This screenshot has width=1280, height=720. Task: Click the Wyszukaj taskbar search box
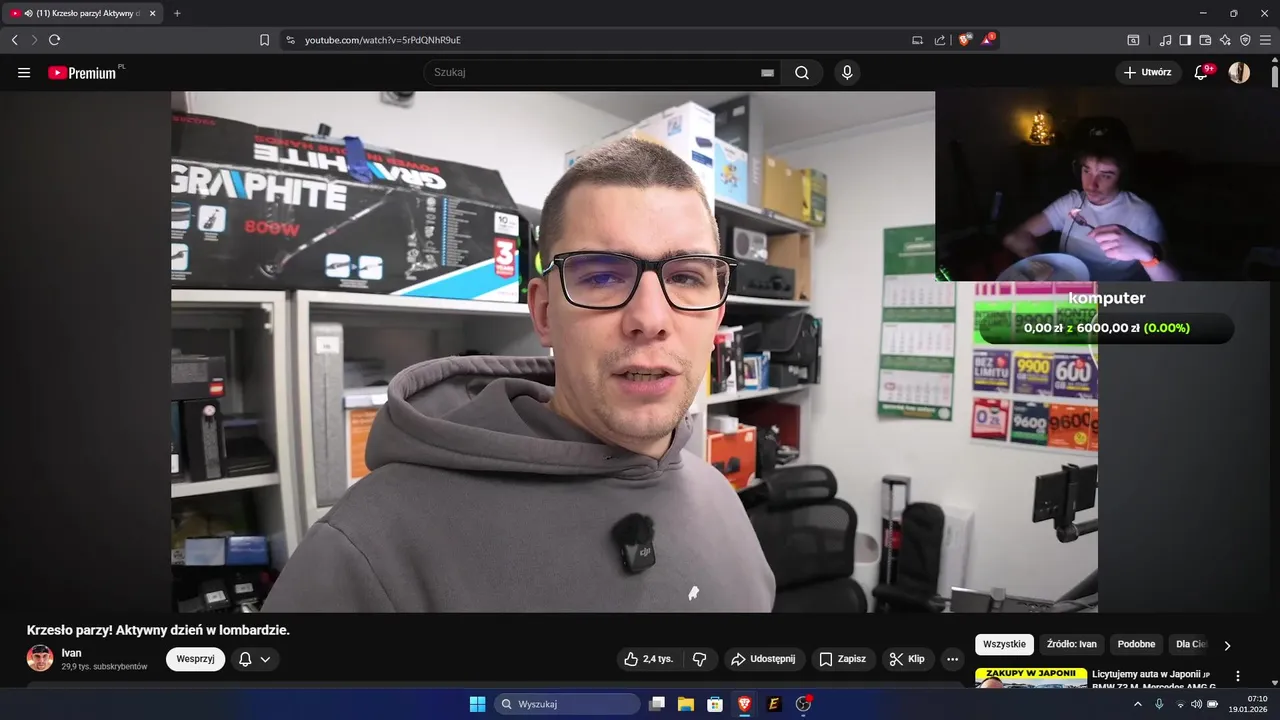pyautogui.click(x=568, y=704)
